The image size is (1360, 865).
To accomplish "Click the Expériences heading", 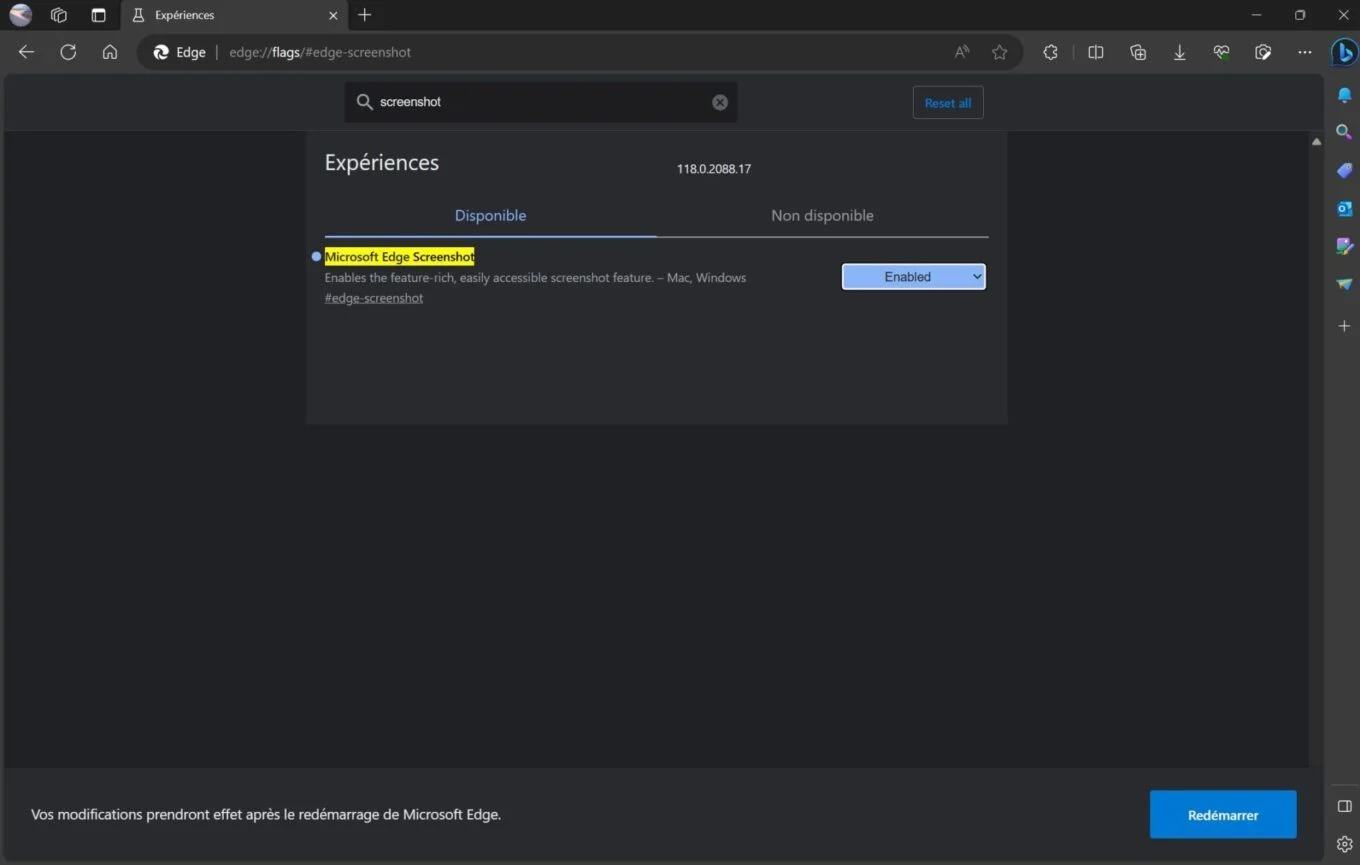I will click(x=382, y=163).
